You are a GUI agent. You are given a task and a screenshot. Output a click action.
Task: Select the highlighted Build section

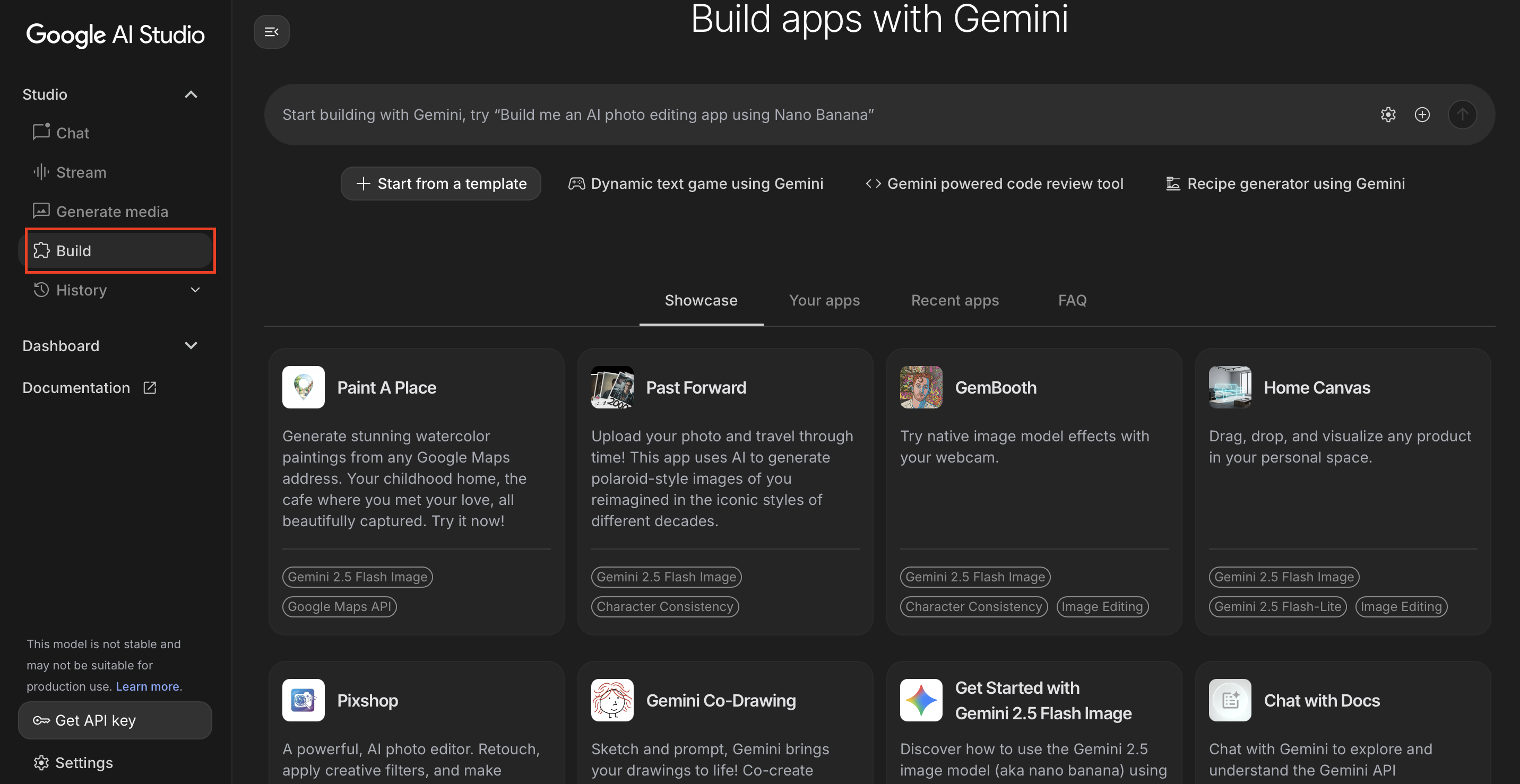tap(73, 250)
